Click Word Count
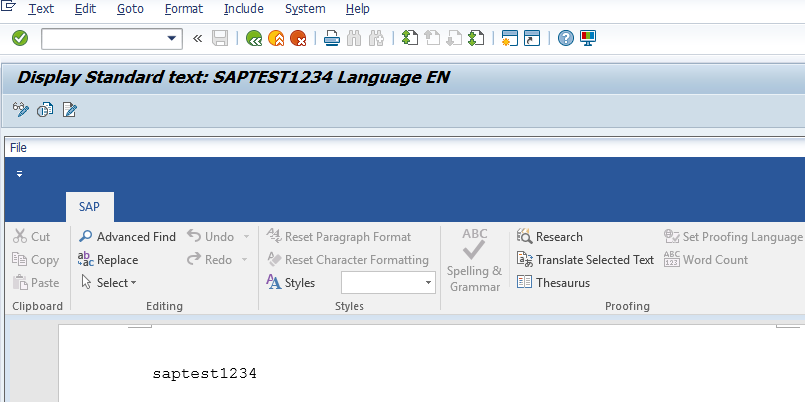This screenshot has height=402, width=805. (x=706, y=260)
